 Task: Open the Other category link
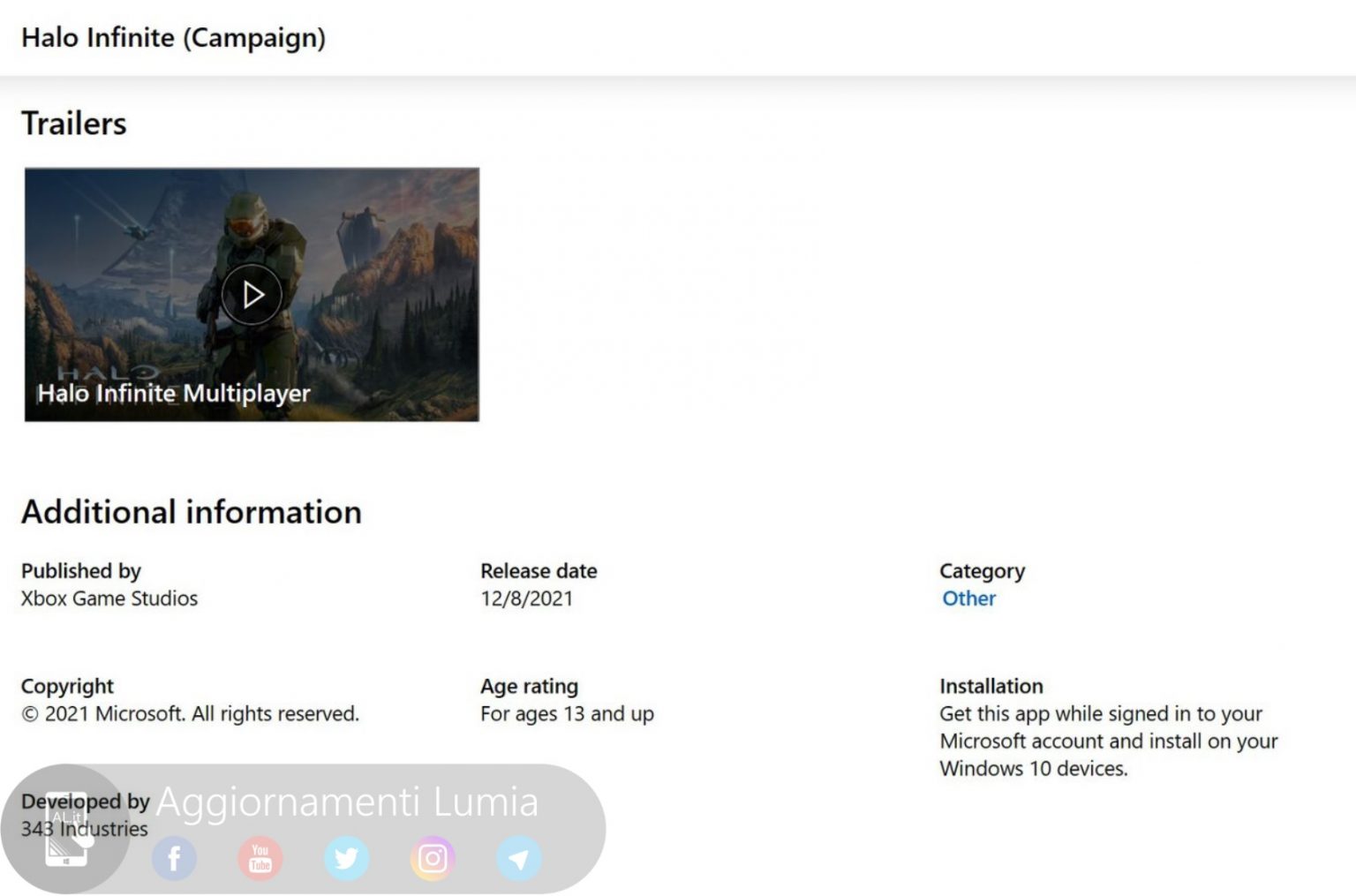[968, 599]
